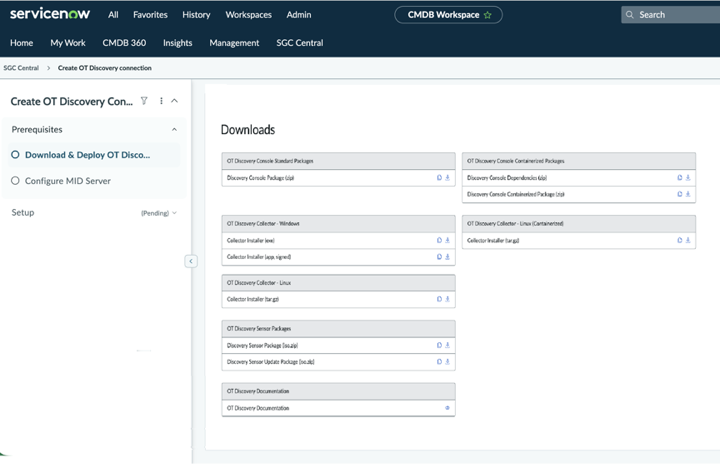The height and width of the screenshot is (468, 720).
Task: Open the History menu
Action: click(196, 15)
